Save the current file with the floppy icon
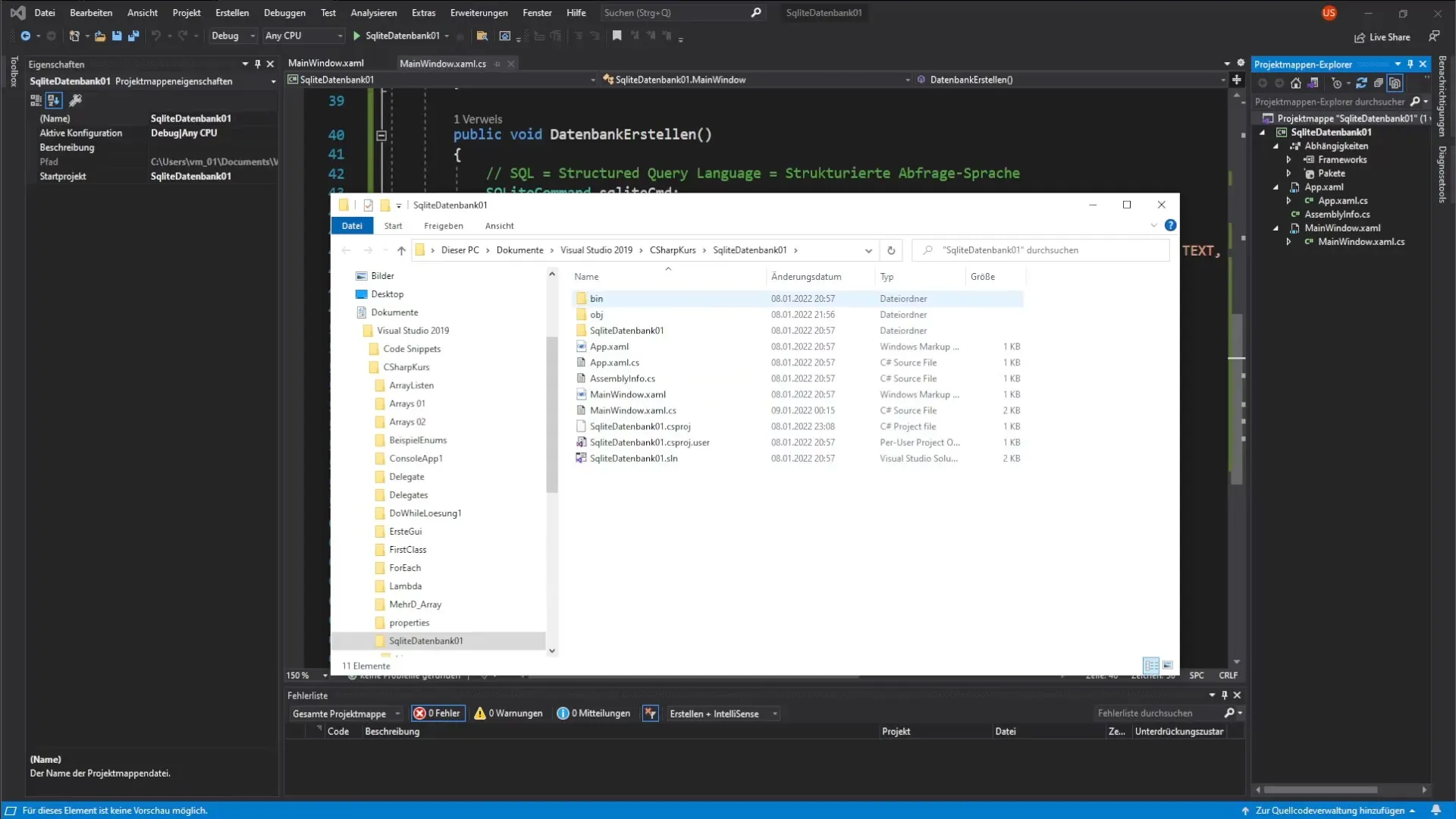Screen dimensions: 1456x819 coord(117,36)
